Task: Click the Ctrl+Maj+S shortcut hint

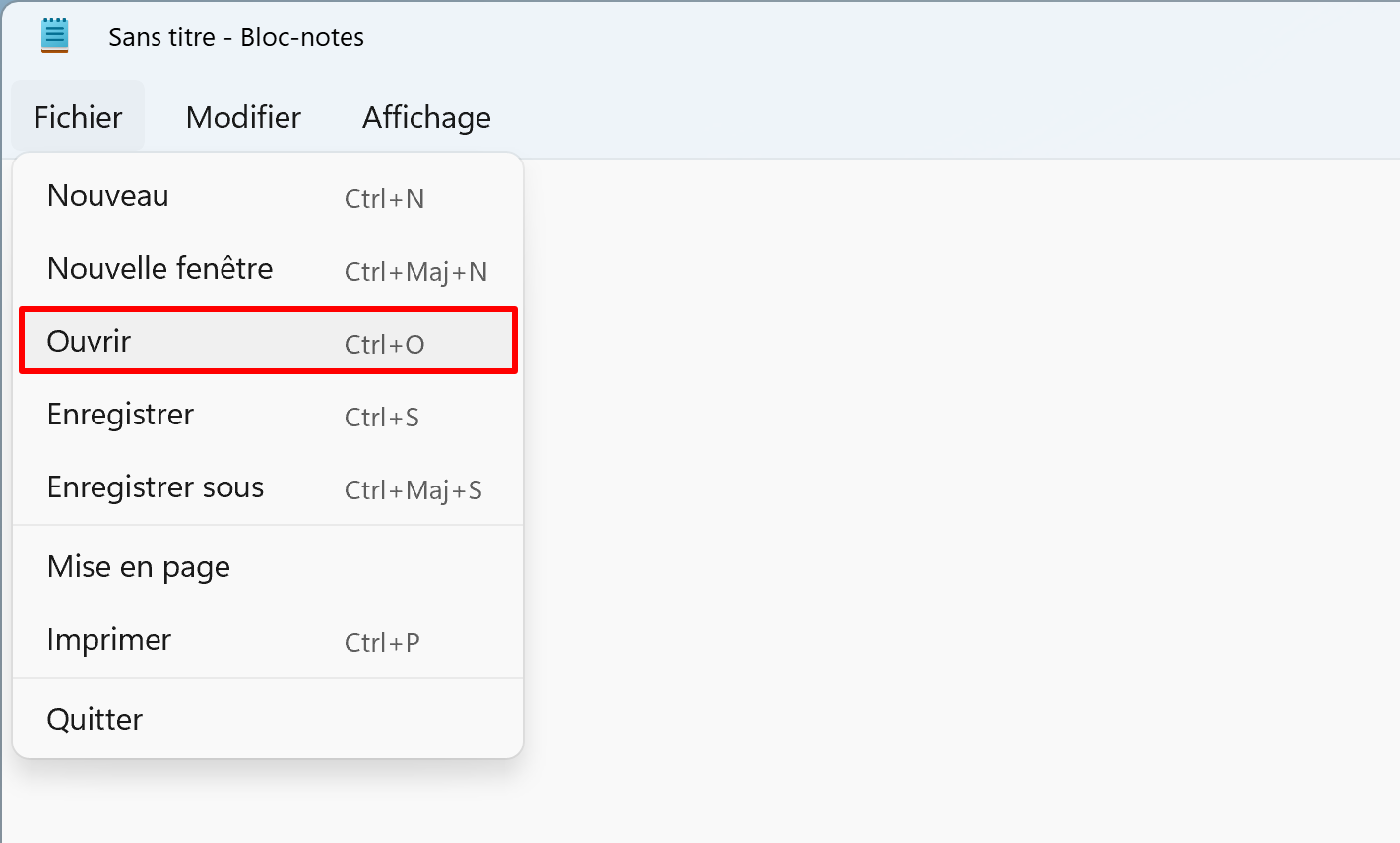Action: (414, 490)
